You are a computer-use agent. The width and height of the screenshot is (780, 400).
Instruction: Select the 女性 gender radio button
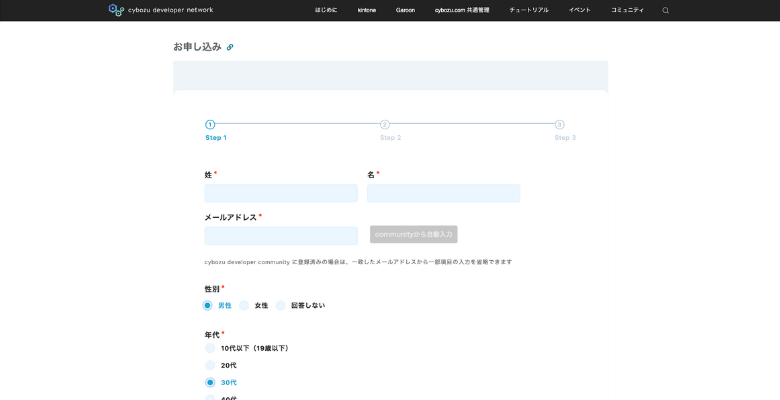(244, 305)
